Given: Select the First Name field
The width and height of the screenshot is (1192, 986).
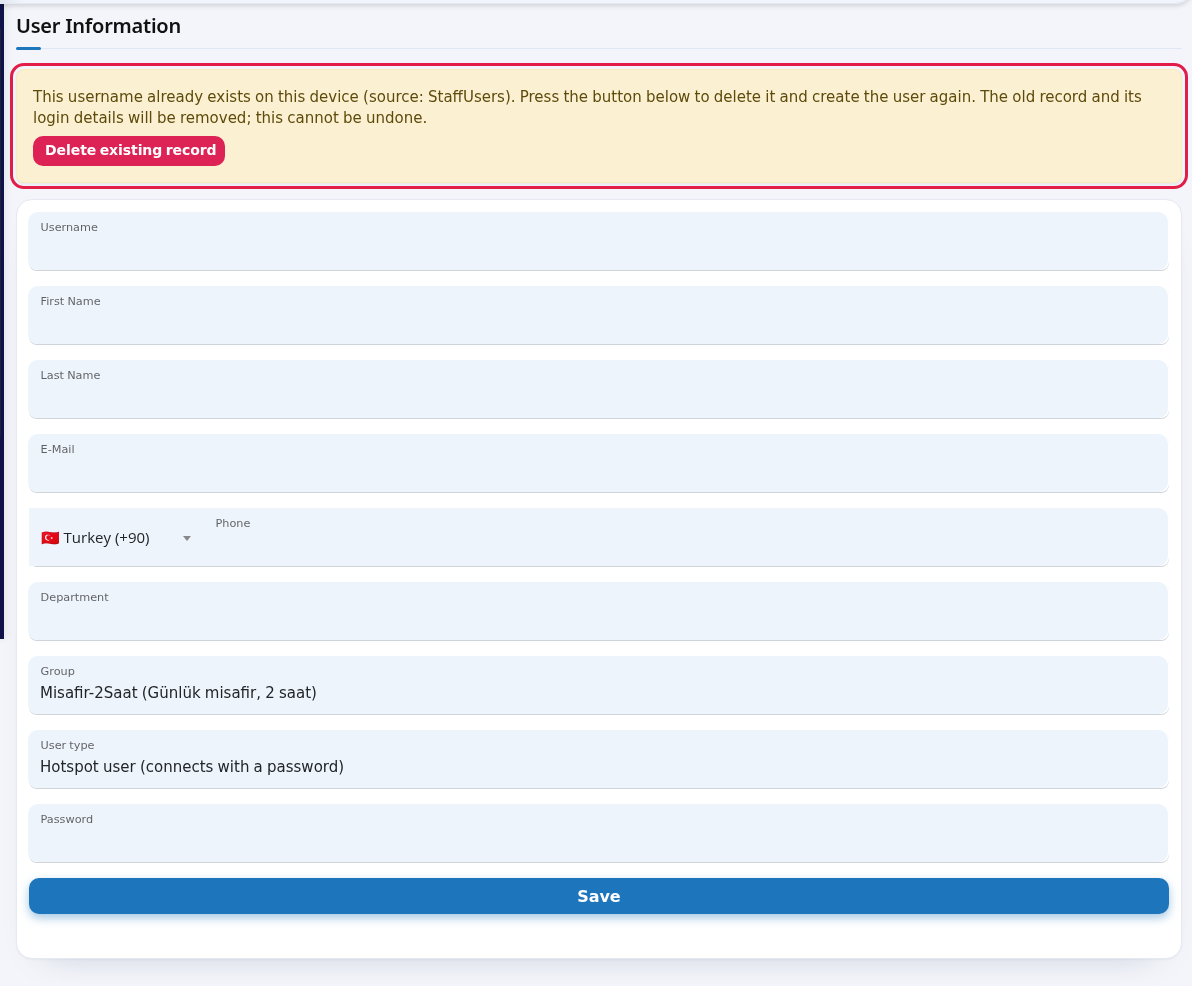Looking at the screenshot, I should click(598, 315).
